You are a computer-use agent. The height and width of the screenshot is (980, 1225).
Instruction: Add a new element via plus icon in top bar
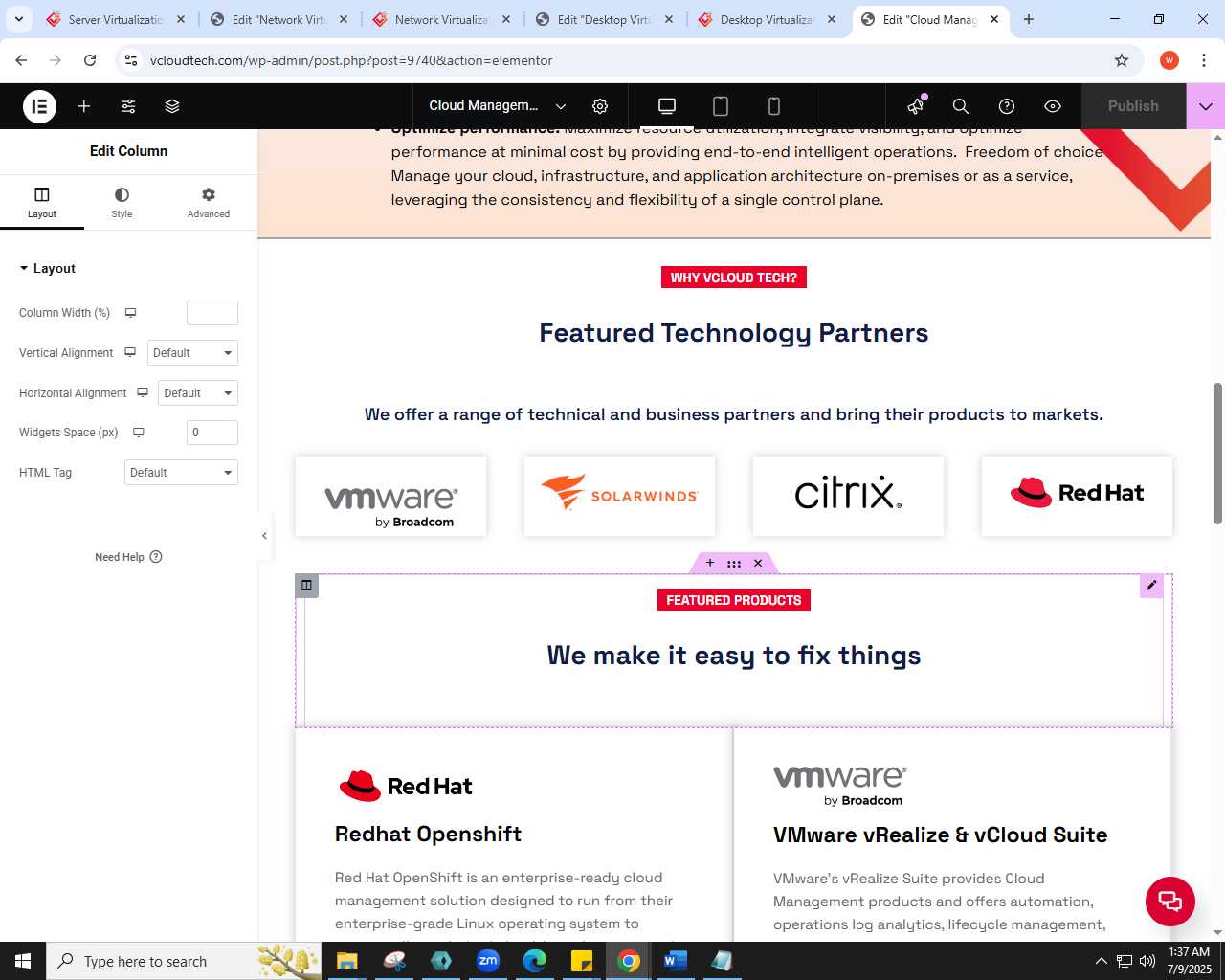pos(84,106)
